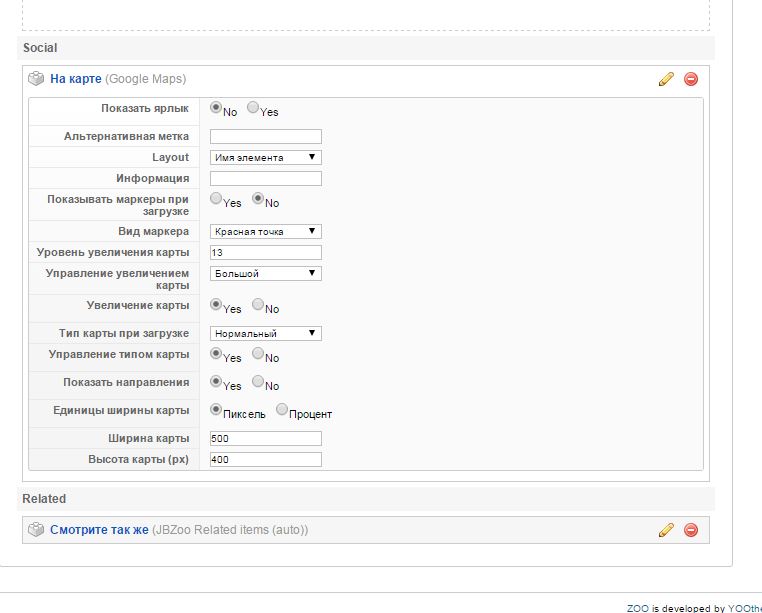Viewport: 762px width, 613px height.
Task: Click the red delete icon for На карте
Action: click(691, 80)
